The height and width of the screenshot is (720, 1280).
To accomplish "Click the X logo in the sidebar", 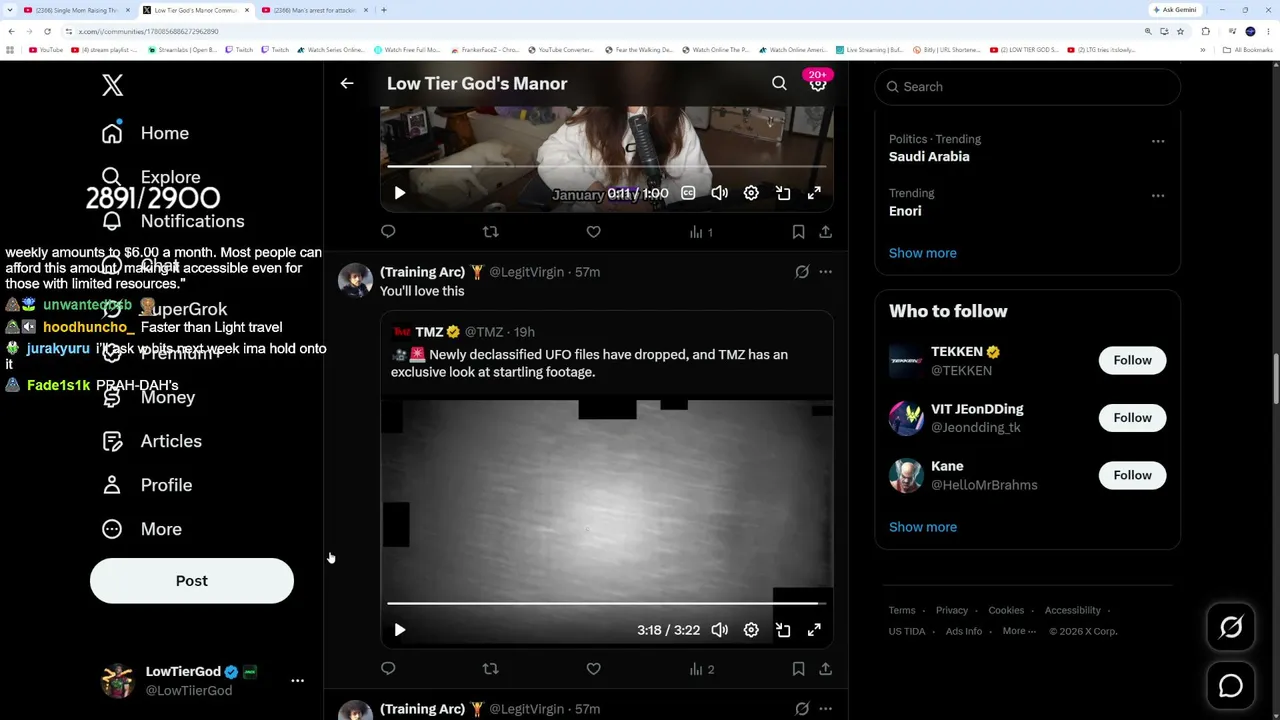I will (113, 85).
